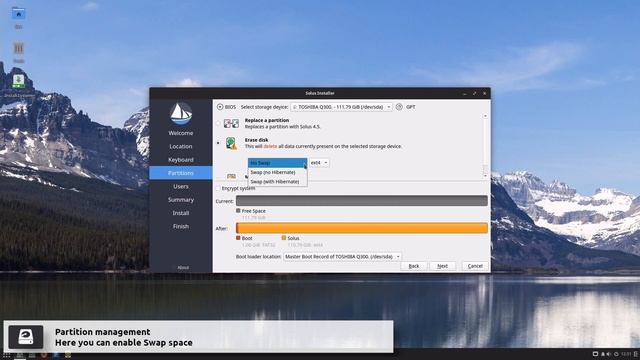The height and width of the screenshot is (360, 640).
Task: Open the Select storage device dropdown
Action: 341,107
